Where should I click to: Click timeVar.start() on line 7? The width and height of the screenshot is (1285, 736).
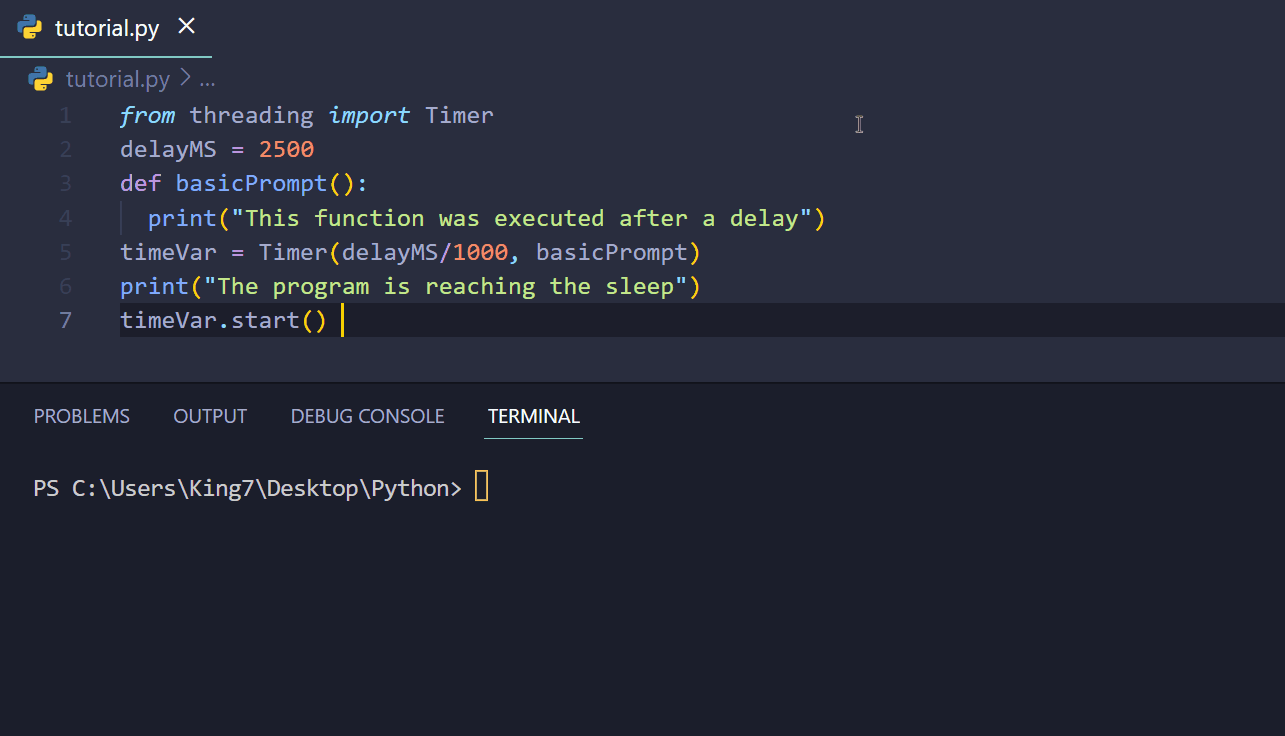coord(222,320)
